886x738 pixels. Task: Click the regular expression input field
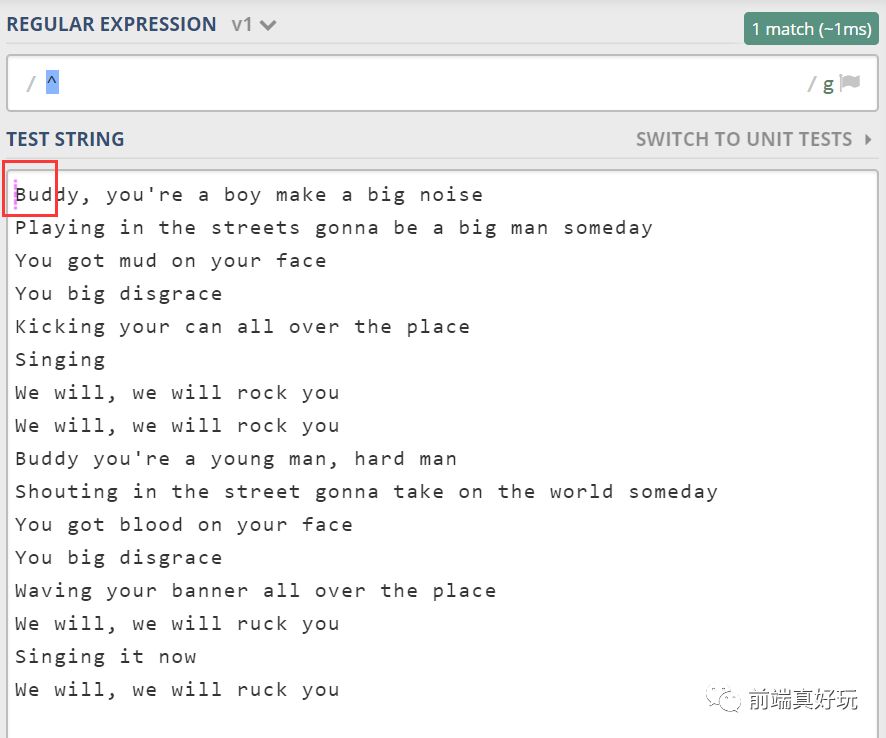click(442, 83)
